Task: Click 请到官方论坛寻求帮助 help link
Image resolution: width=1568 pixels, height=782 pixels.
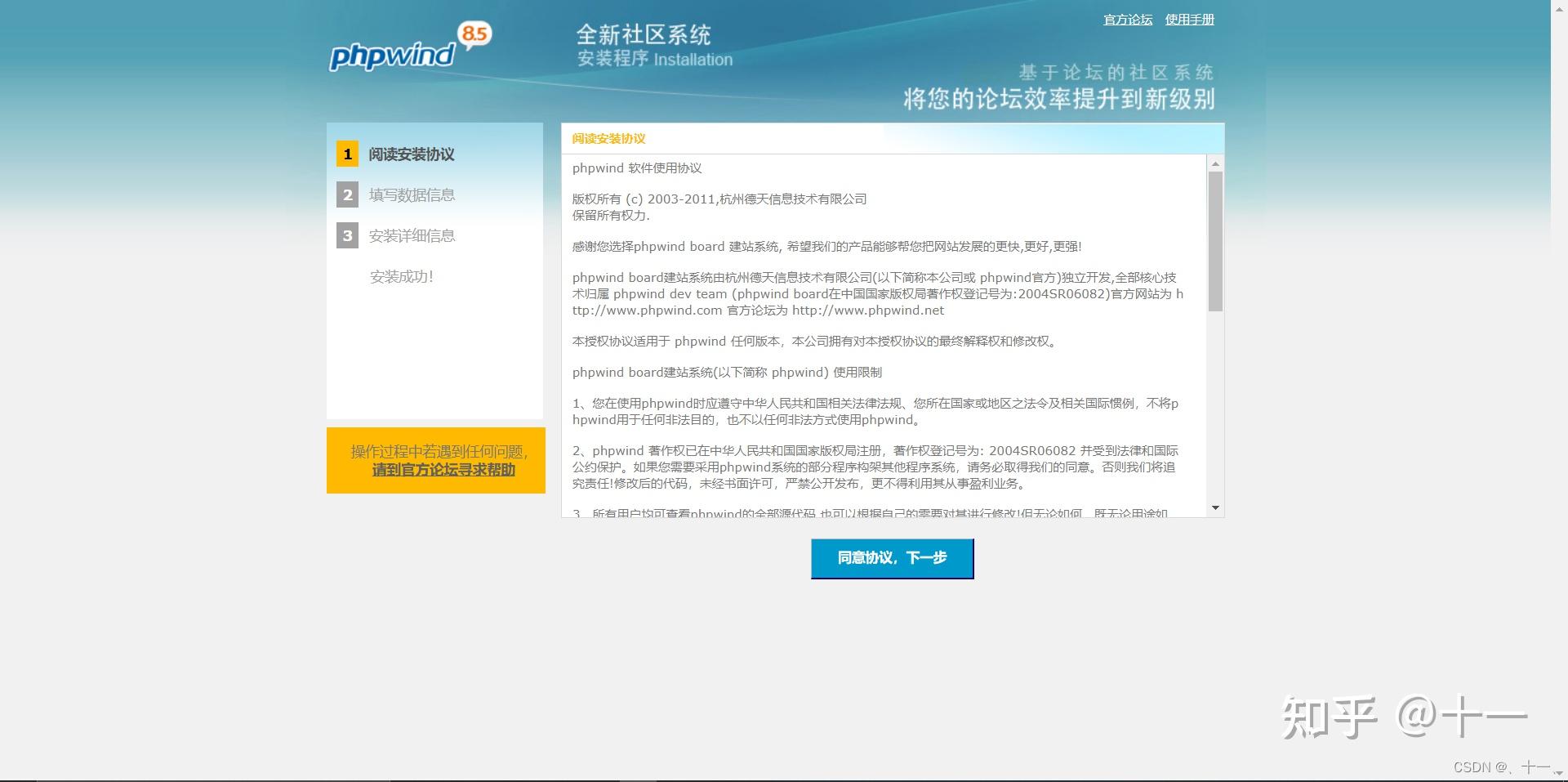Action: point(443,470)
